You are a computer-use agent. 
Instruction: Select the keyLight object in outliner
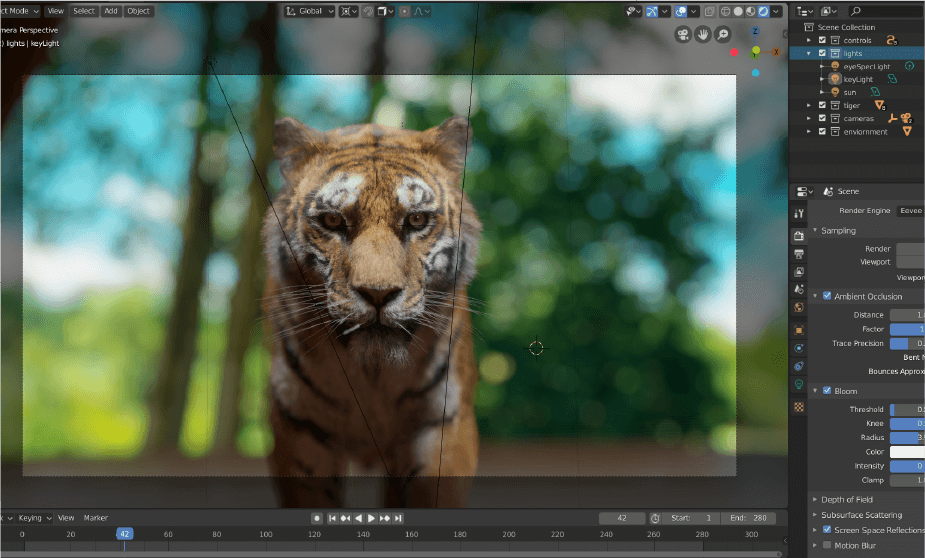857,79
